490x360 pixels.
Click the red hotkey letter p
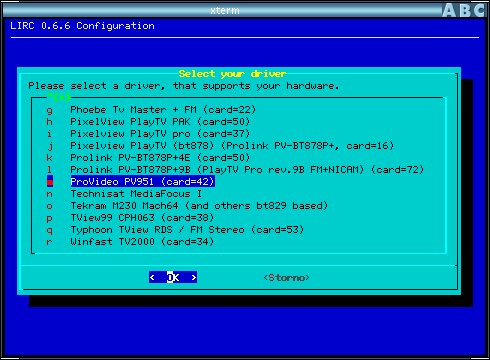click(50, 219)
